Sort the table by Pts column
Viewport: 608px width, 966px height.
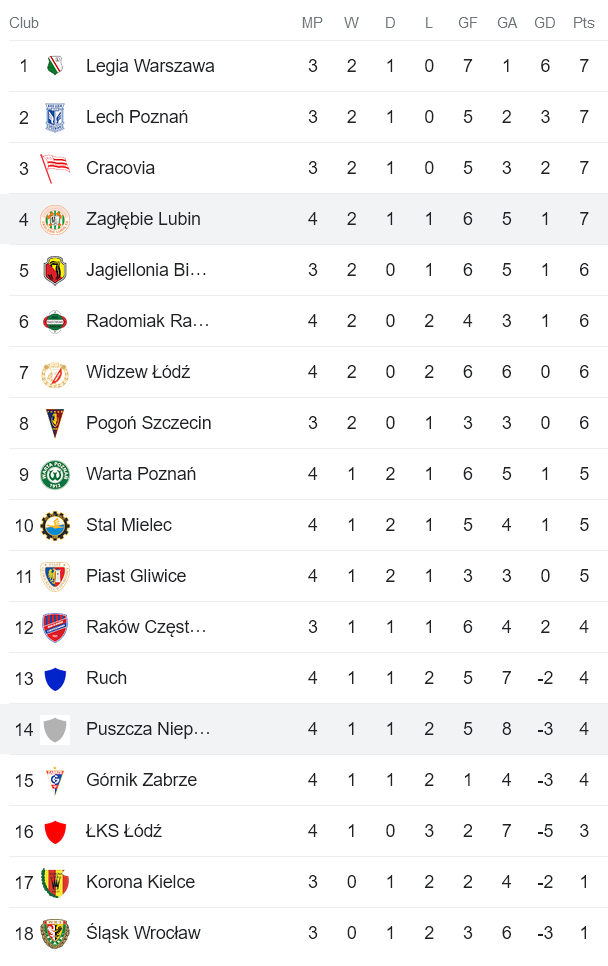(583, 22)
